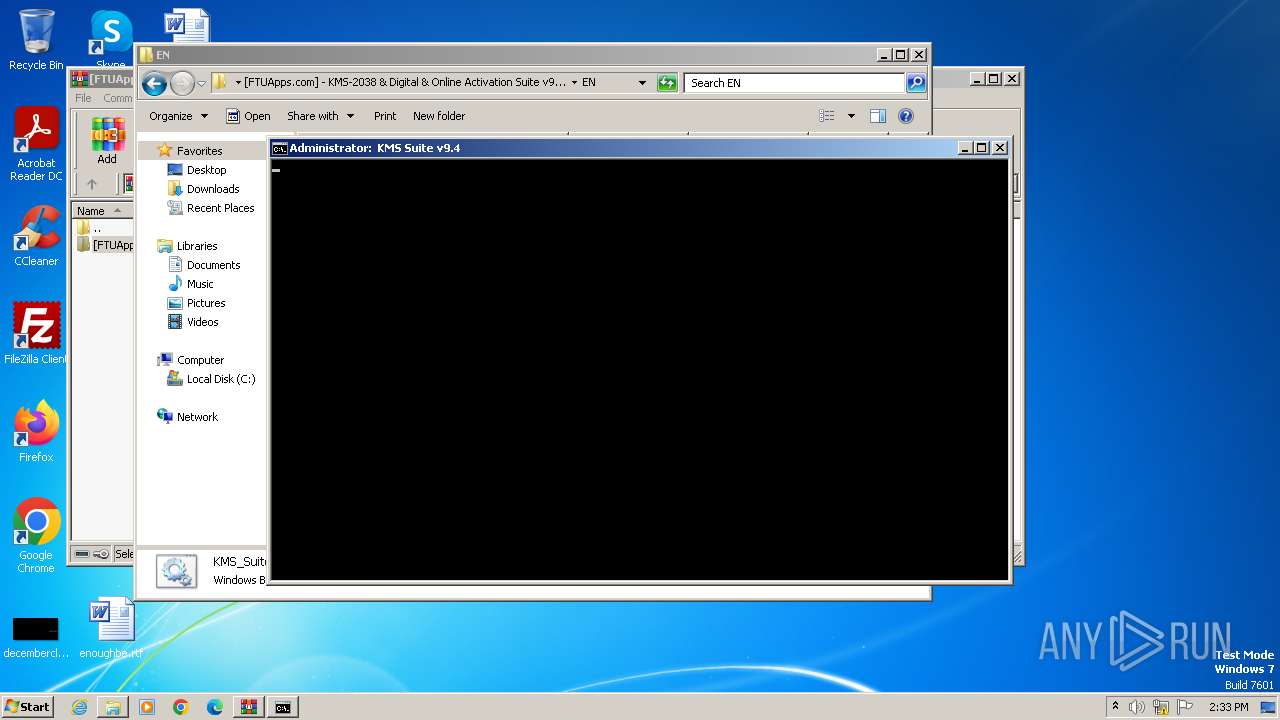This screenshot has width=1280, height=720.
Task: Open the Share with menu
Action: coord(320,116)
